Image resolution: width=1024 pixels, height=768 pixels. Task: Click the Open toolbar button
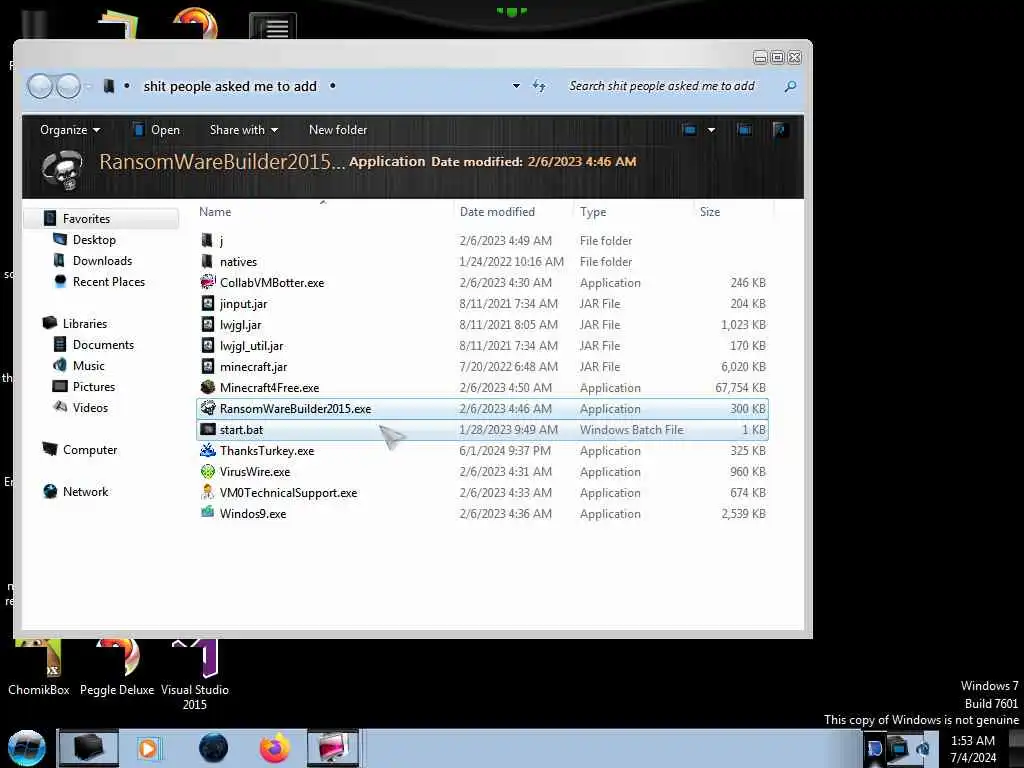(157, 130)
